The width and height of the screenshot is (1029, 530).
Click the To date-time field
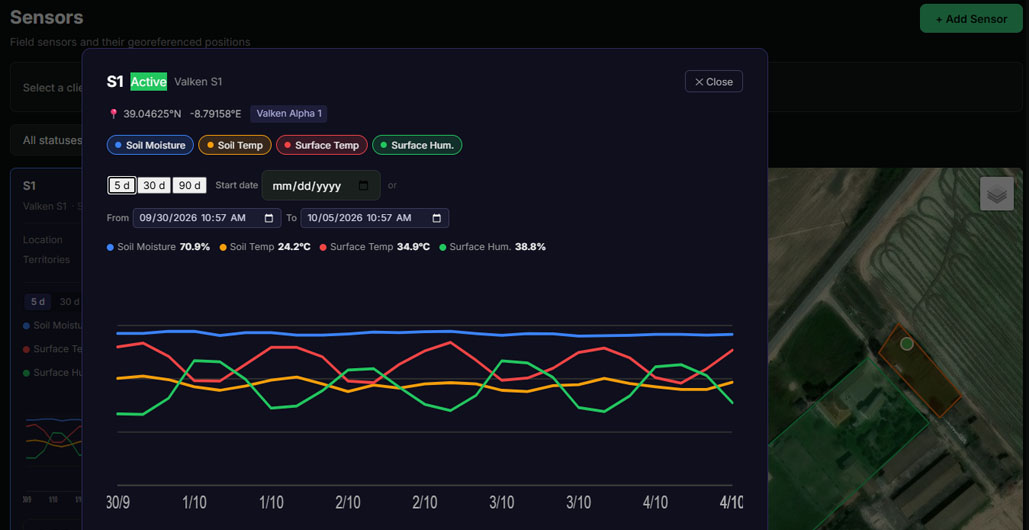click(x=375, y=218)
